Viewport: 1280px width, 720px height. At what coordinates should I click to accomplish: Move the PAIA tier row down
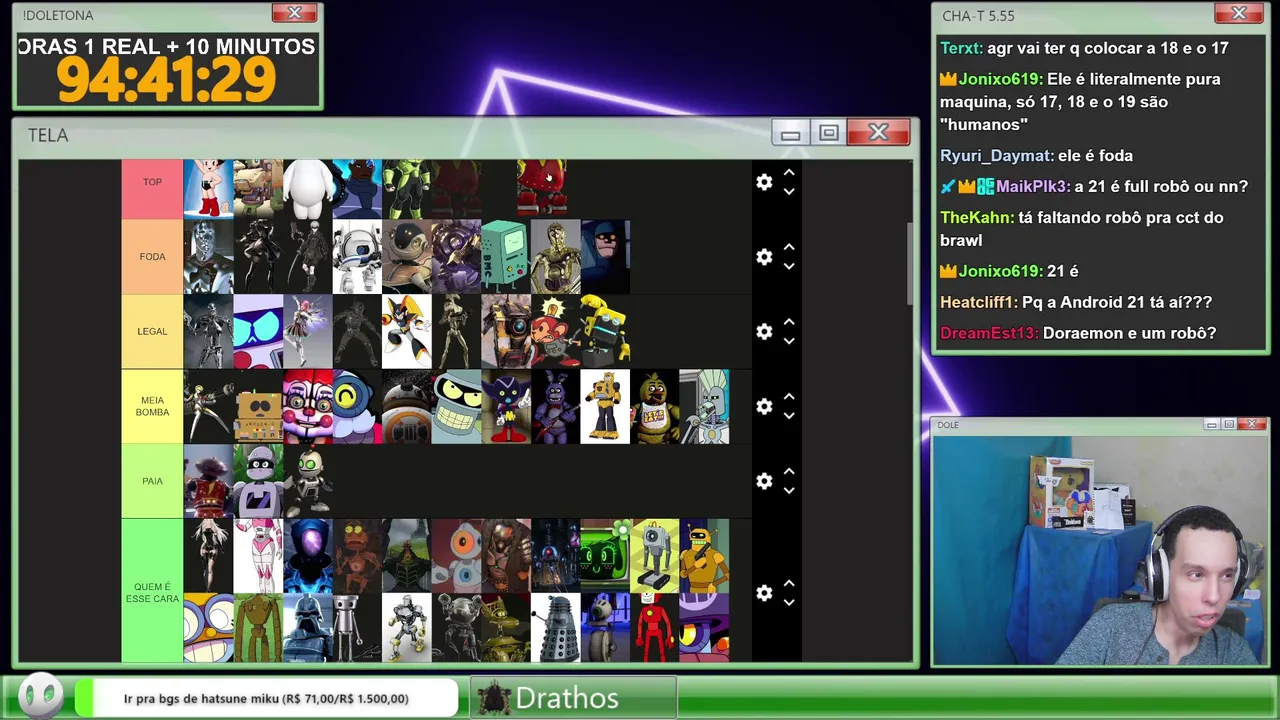[789, 490]
